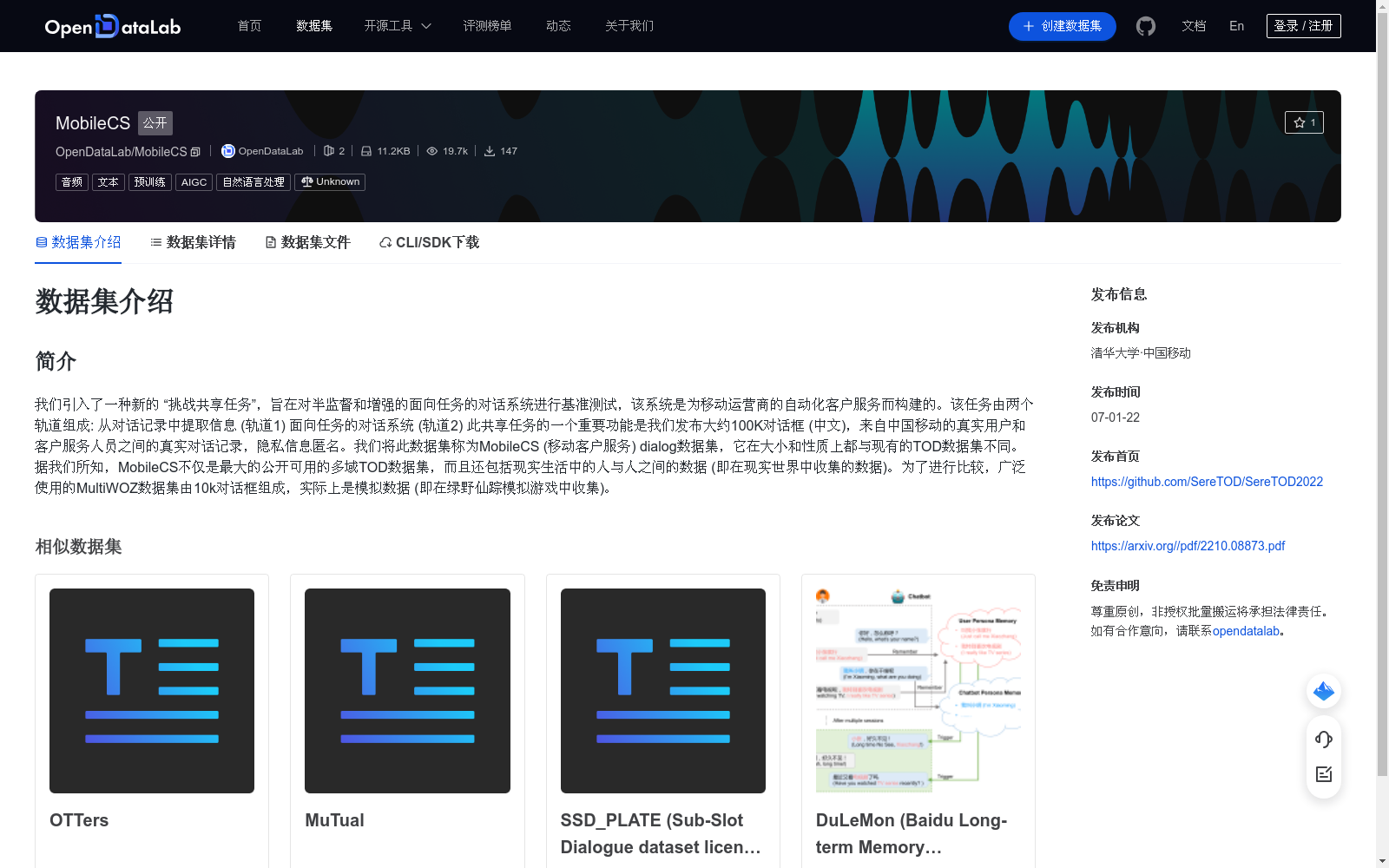Open 数据集 navigation item
This screenshot has height=868, width=1389.
pos(314,26)
